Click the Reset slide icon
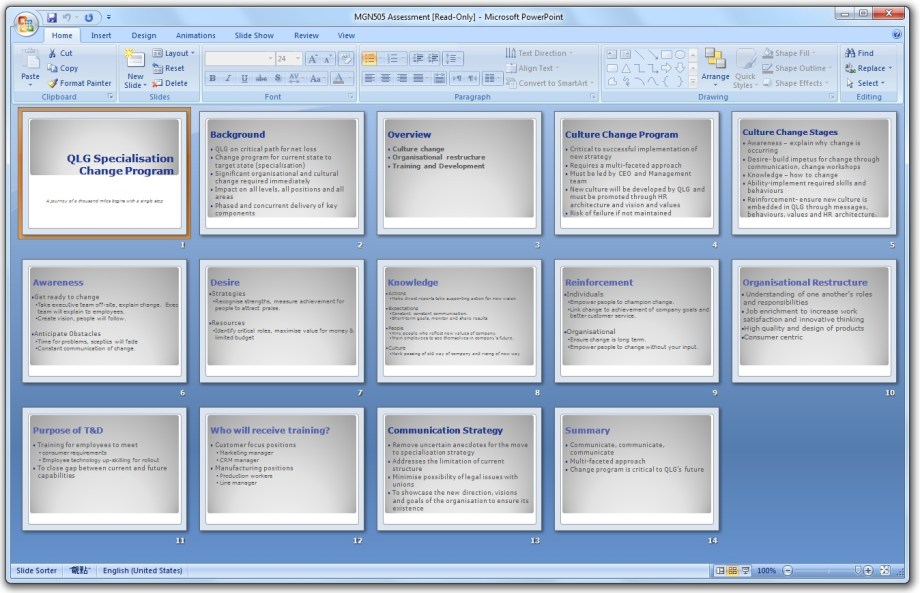 point(159,68)
